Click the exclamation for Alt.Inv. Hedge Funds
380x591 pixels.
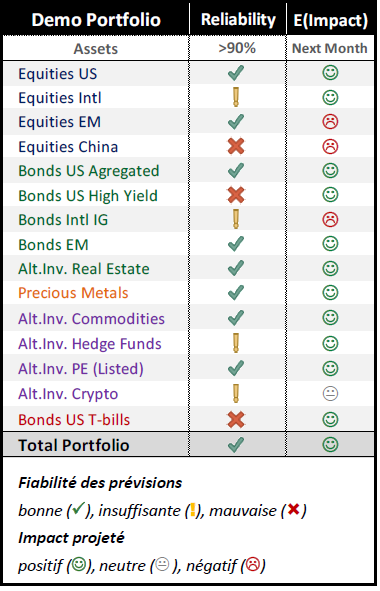pos(236,343)
